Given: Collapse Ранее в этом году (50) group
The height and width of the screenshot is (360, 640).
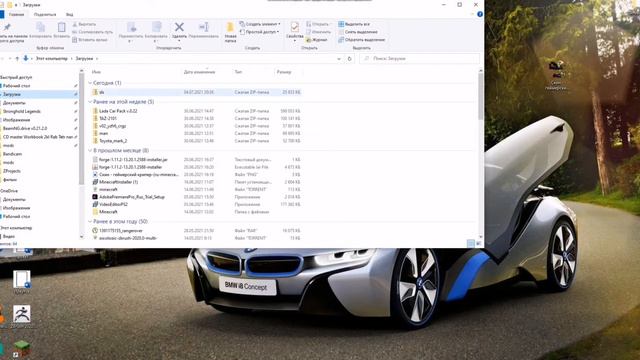Looking at the screenshot, I should (90, 222).
